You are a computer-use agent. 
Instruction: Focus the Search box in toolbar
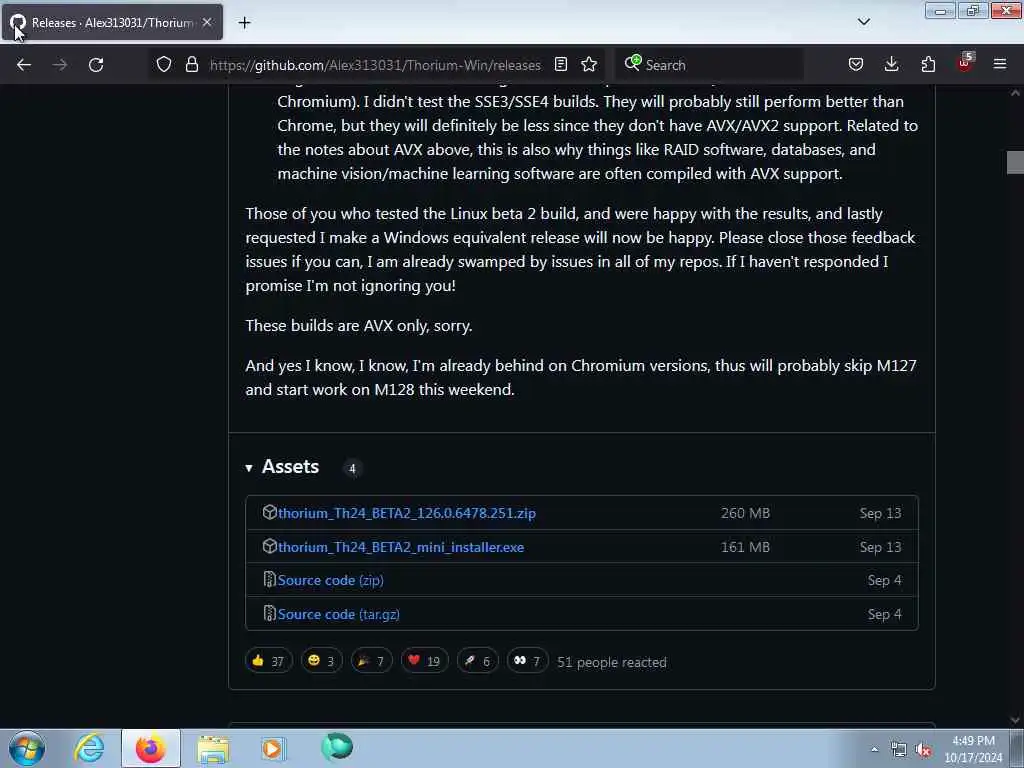tap(710, 65)
